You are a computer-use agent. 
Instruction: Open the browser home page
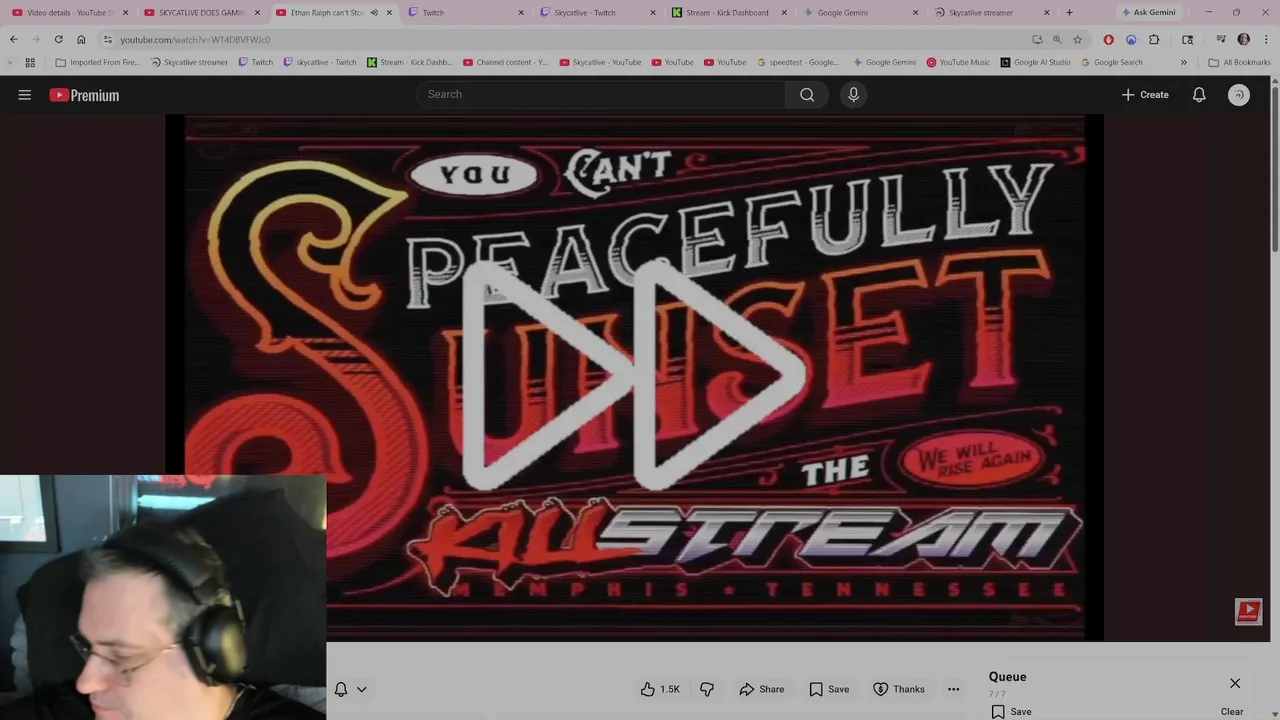click(81, 39)
